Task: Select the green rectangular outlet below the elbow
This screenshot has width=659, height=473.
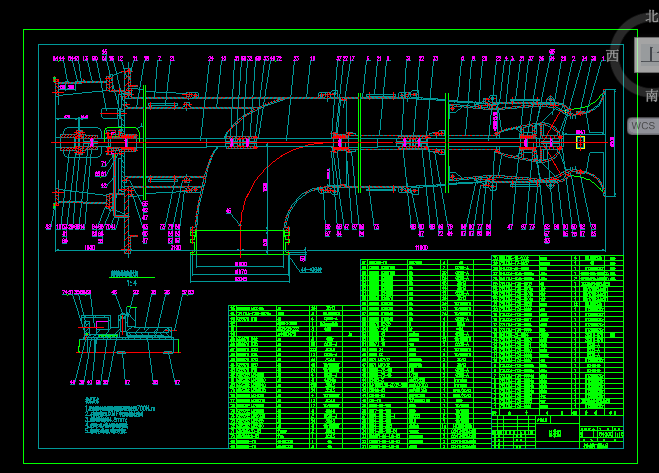Action: (x=241, y=243)
